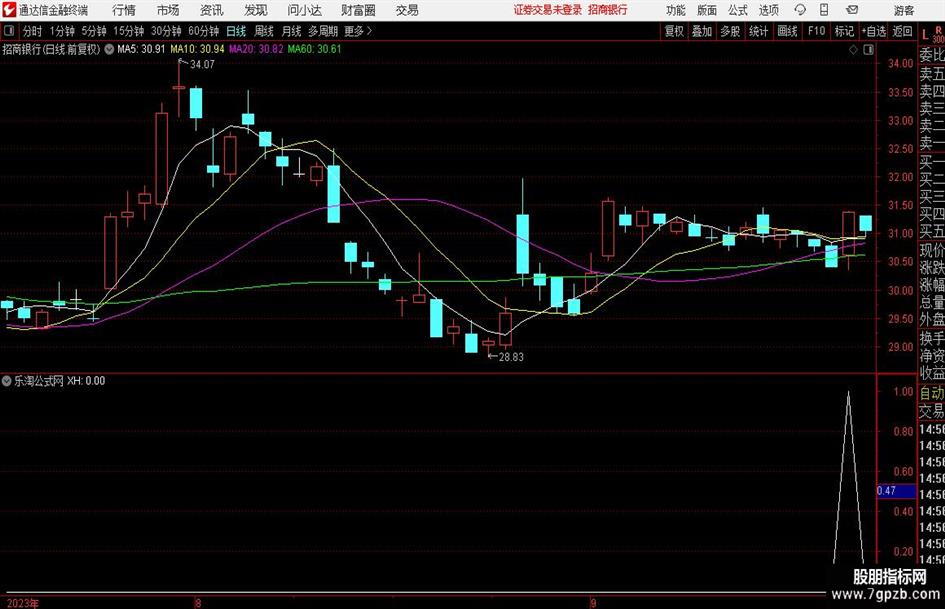Select the 周线 weekly period
Image resolution: width=945 pixels, height=609 pixels.
pos(264,31)
